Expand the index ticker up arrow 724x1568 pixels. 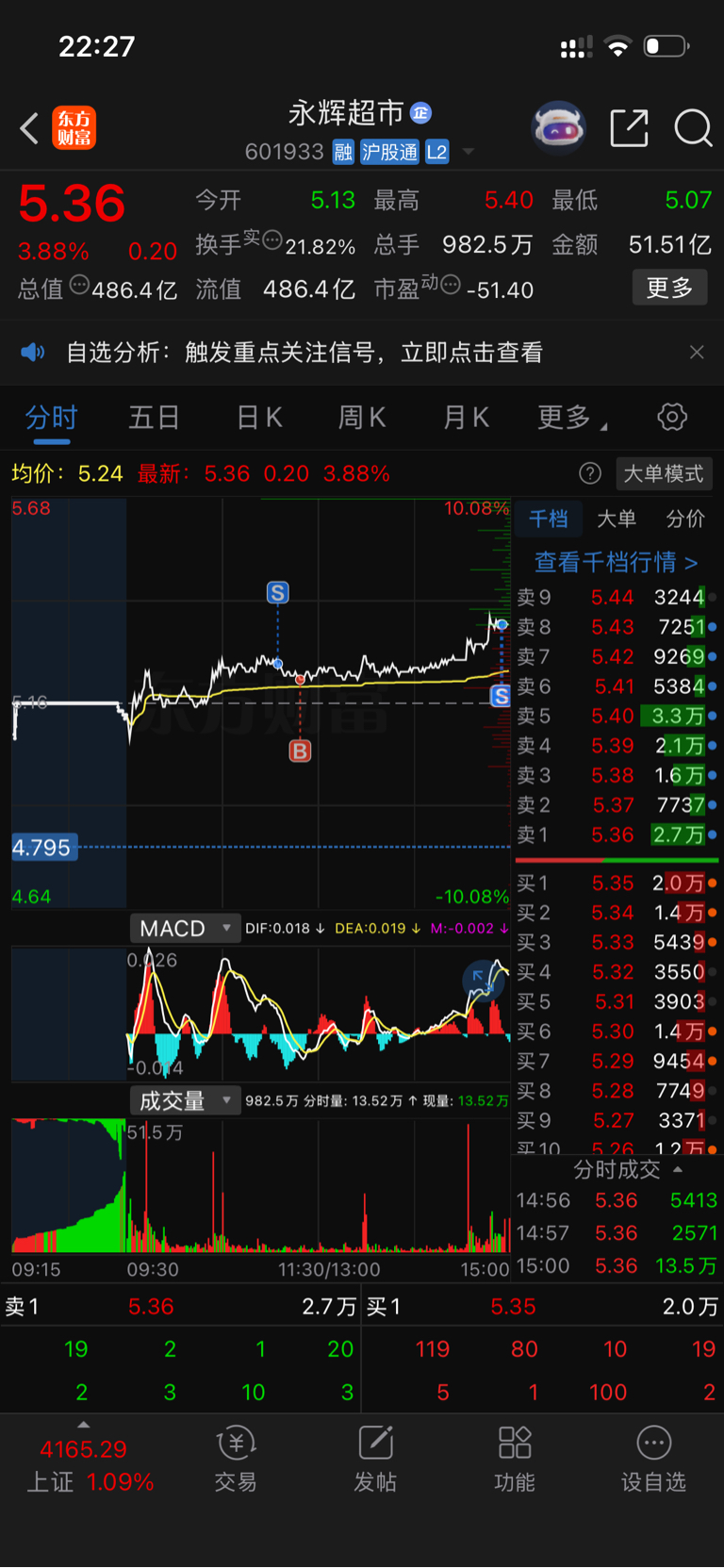point(83,1425)
